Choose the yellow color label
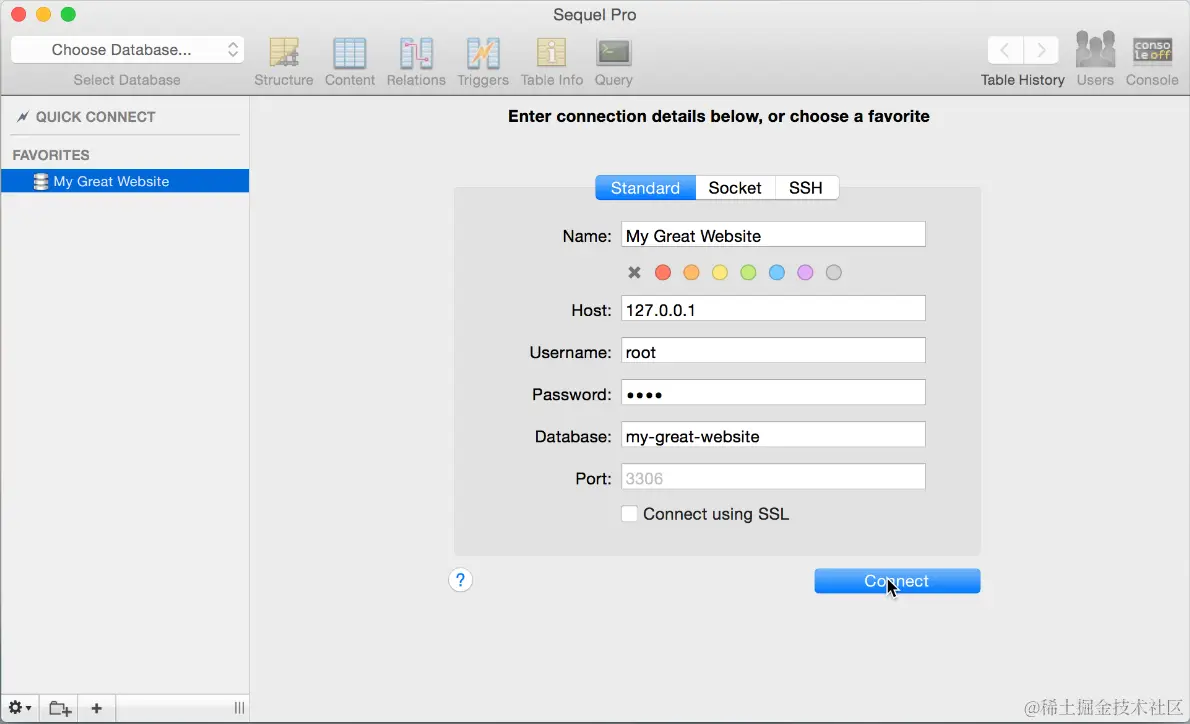 pyautogui.click(x=719, y=272)
